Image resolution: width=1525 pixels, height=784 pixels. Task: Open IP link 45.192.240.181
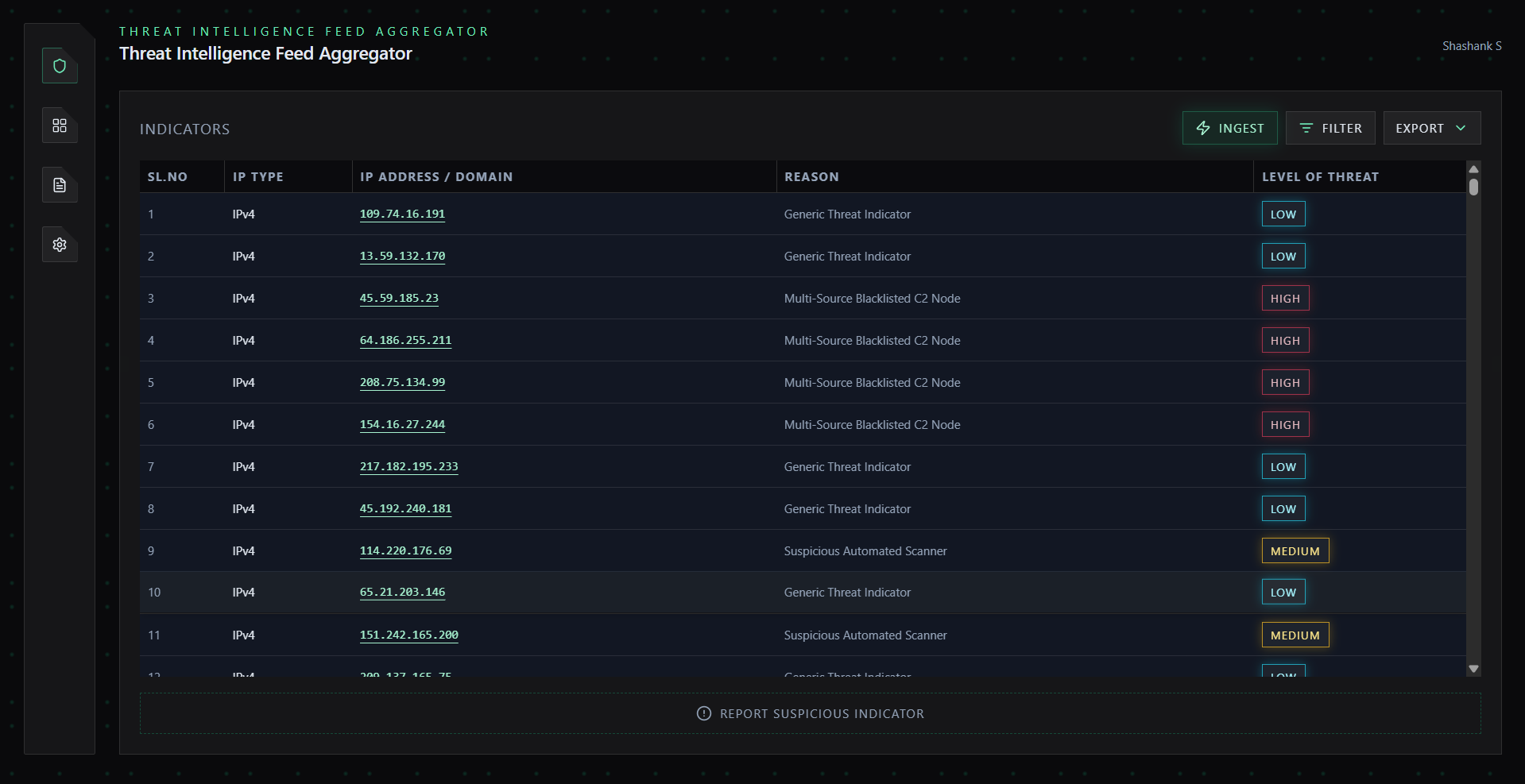[x=405, y=508]
